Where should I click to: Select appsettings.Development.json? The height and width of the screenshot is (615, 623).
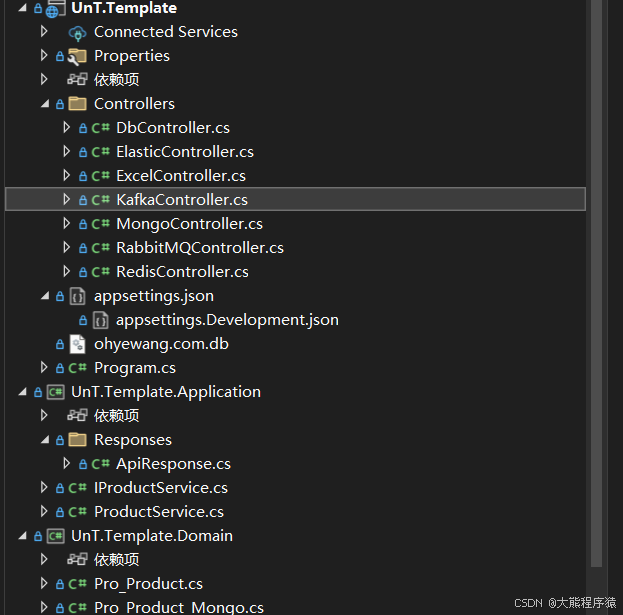coord(227,320)
